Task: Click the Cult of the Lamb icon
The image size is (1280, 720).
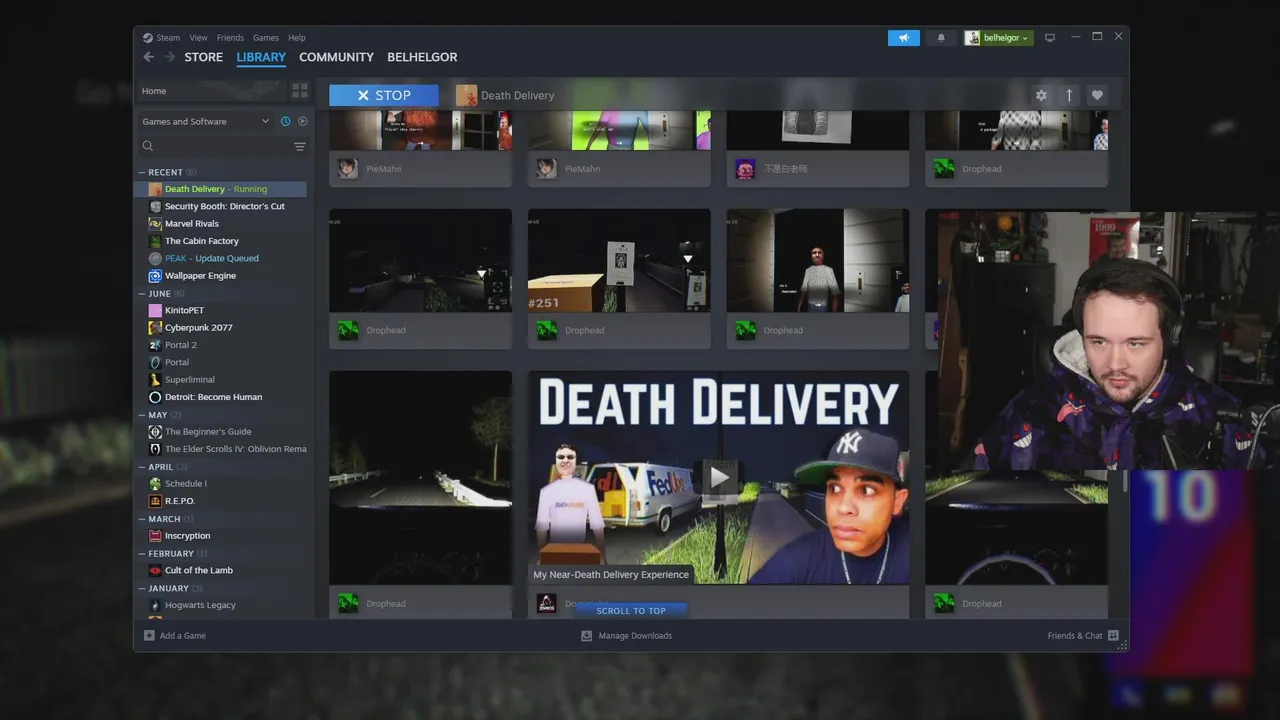Action: (155, 570)
